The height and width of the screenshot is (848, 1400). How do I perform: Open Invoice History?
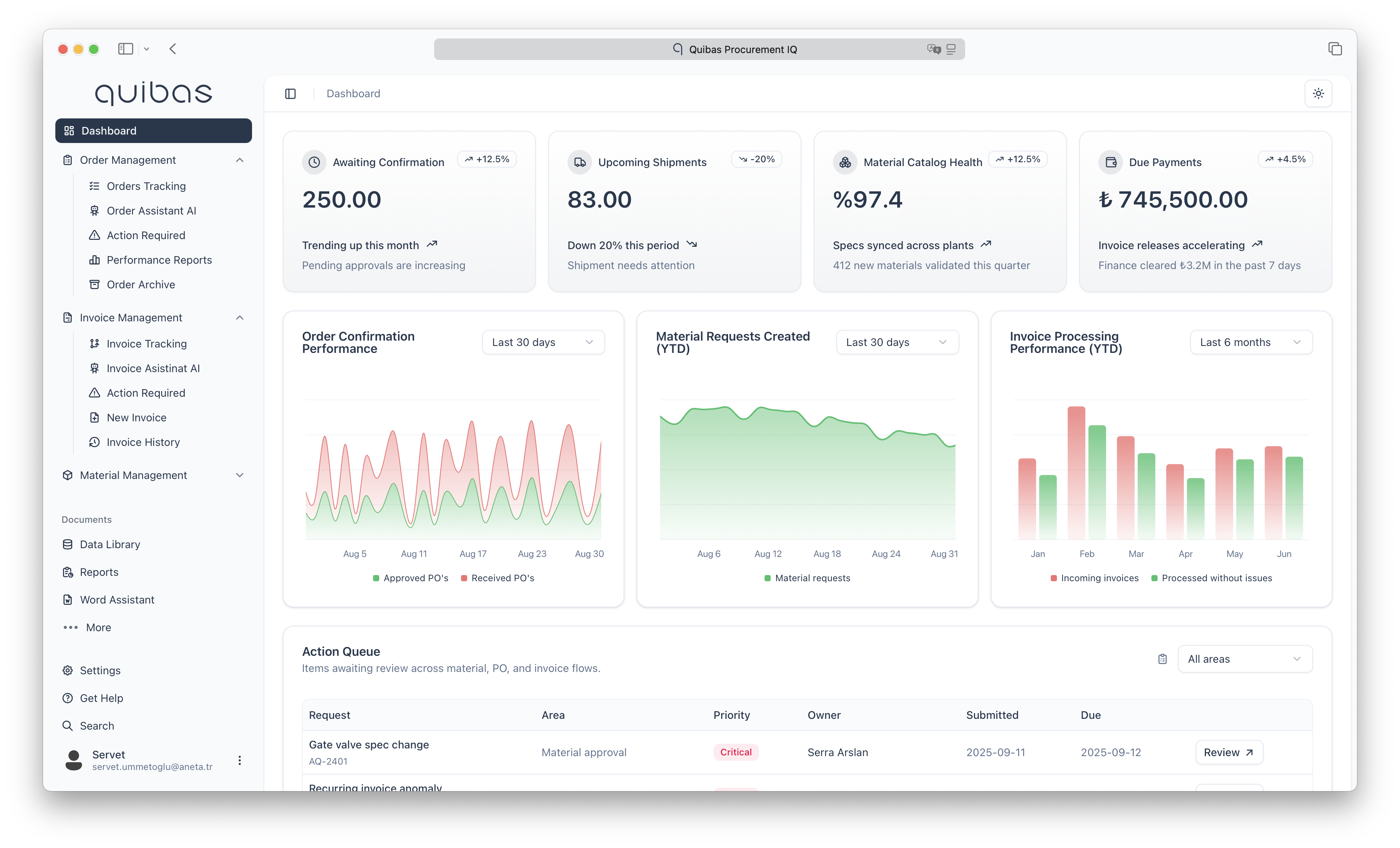[143, 442]
